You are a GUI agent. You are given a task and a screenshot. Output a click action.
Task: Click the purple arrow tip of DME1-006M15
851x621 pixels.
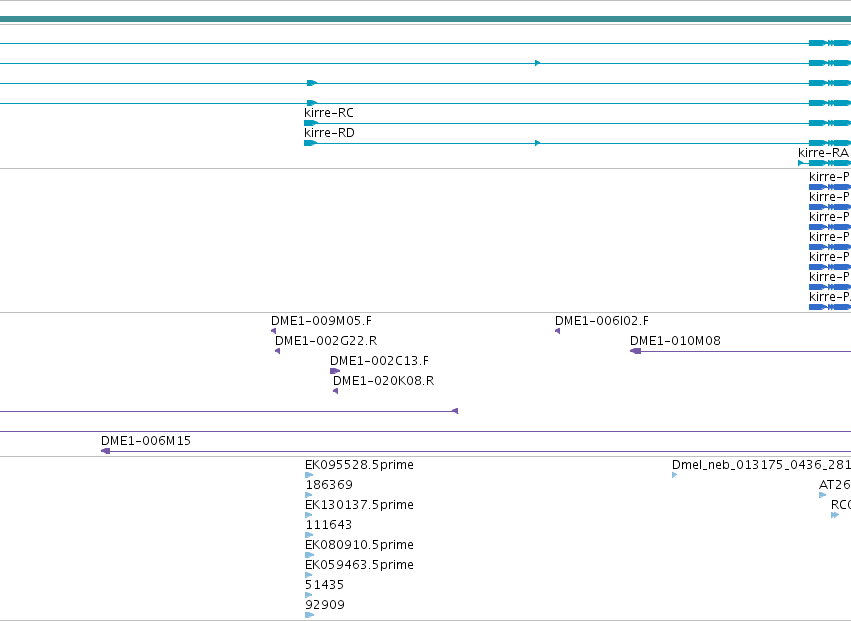pyautogui.click(x=105, y=451)
